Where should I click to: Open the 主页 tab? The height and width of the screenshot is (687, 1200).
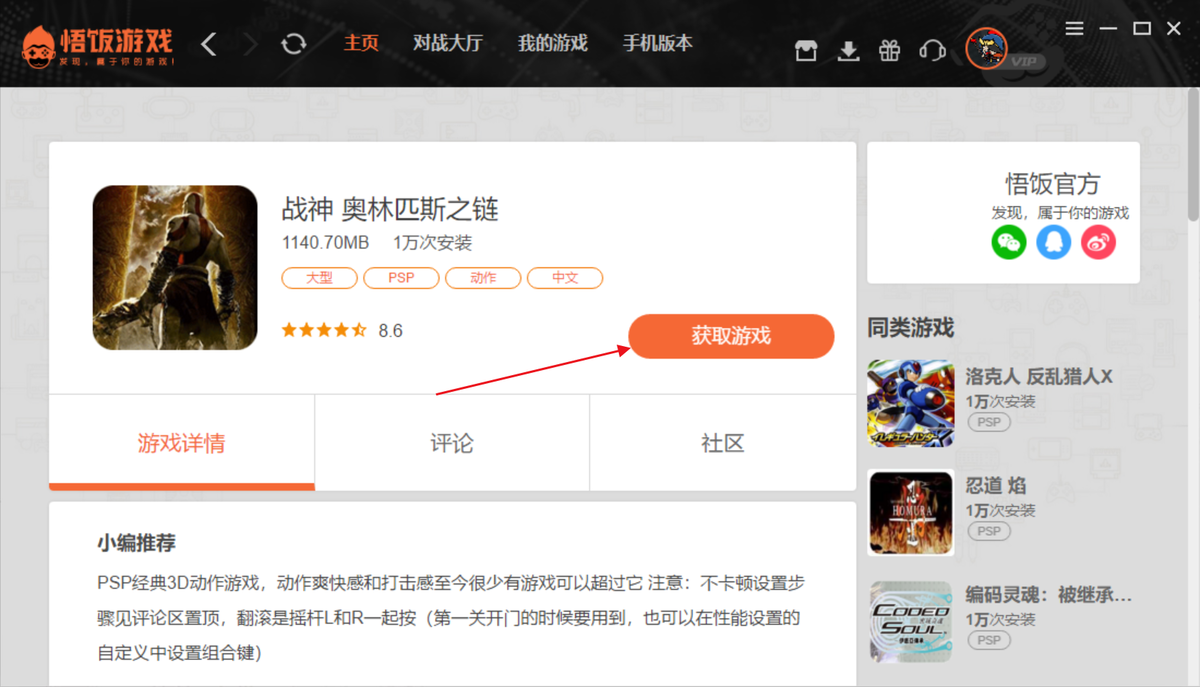pyautogui.click(x=361, y=43)
